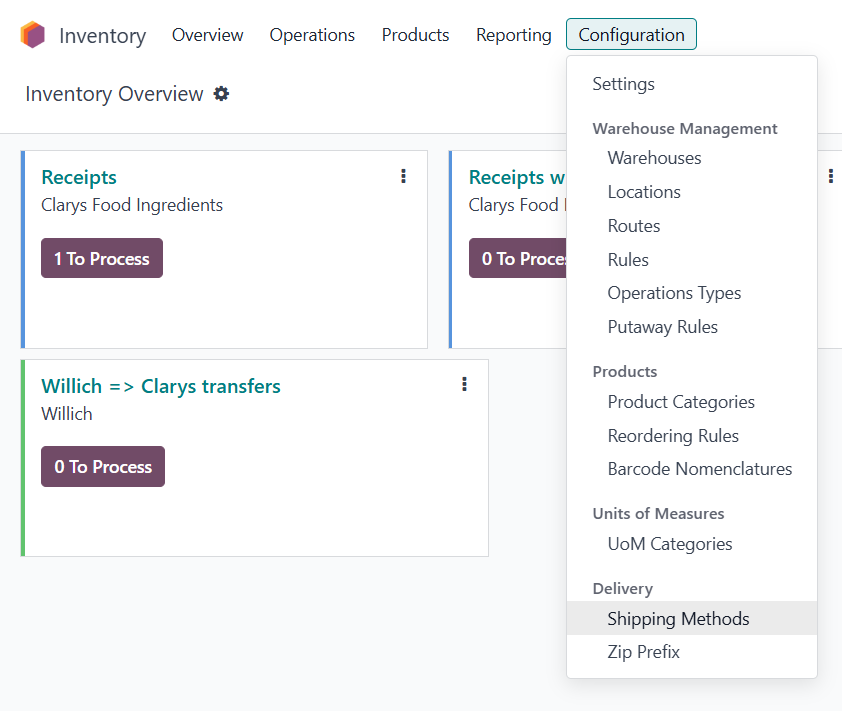Open the Receipts card three-dot menu
The width and height of the screenshot is (842, 711).
[x=403, y=176]
